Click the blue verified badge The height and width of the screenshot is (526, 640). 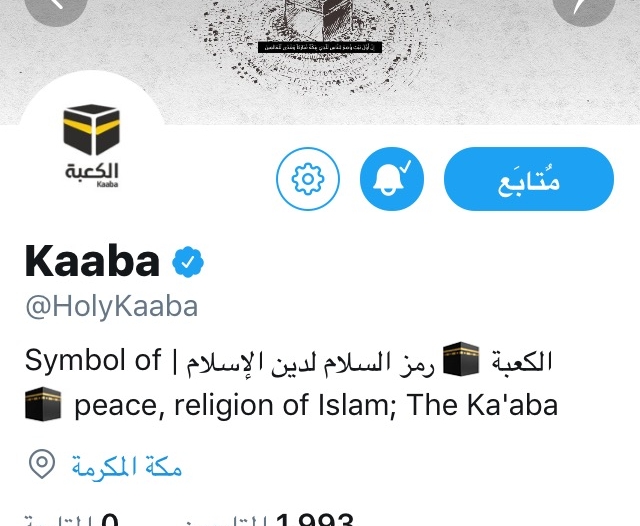pyautogui.click(x=188, y=262)
